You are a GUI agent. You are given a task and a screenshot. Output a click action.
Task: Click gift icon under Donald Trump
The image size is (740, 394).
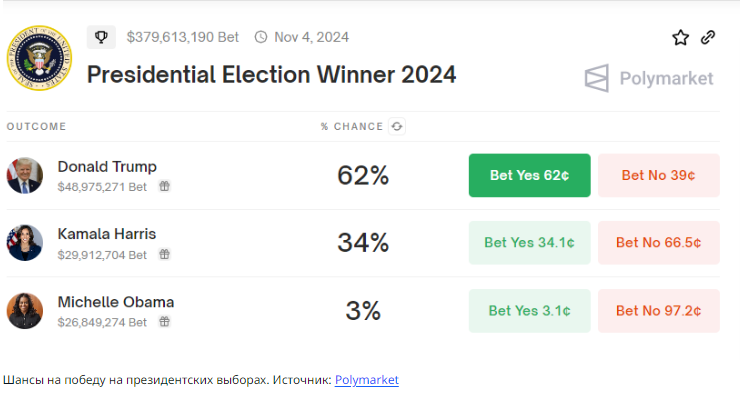pyautogui.click(x=164, y=186)
